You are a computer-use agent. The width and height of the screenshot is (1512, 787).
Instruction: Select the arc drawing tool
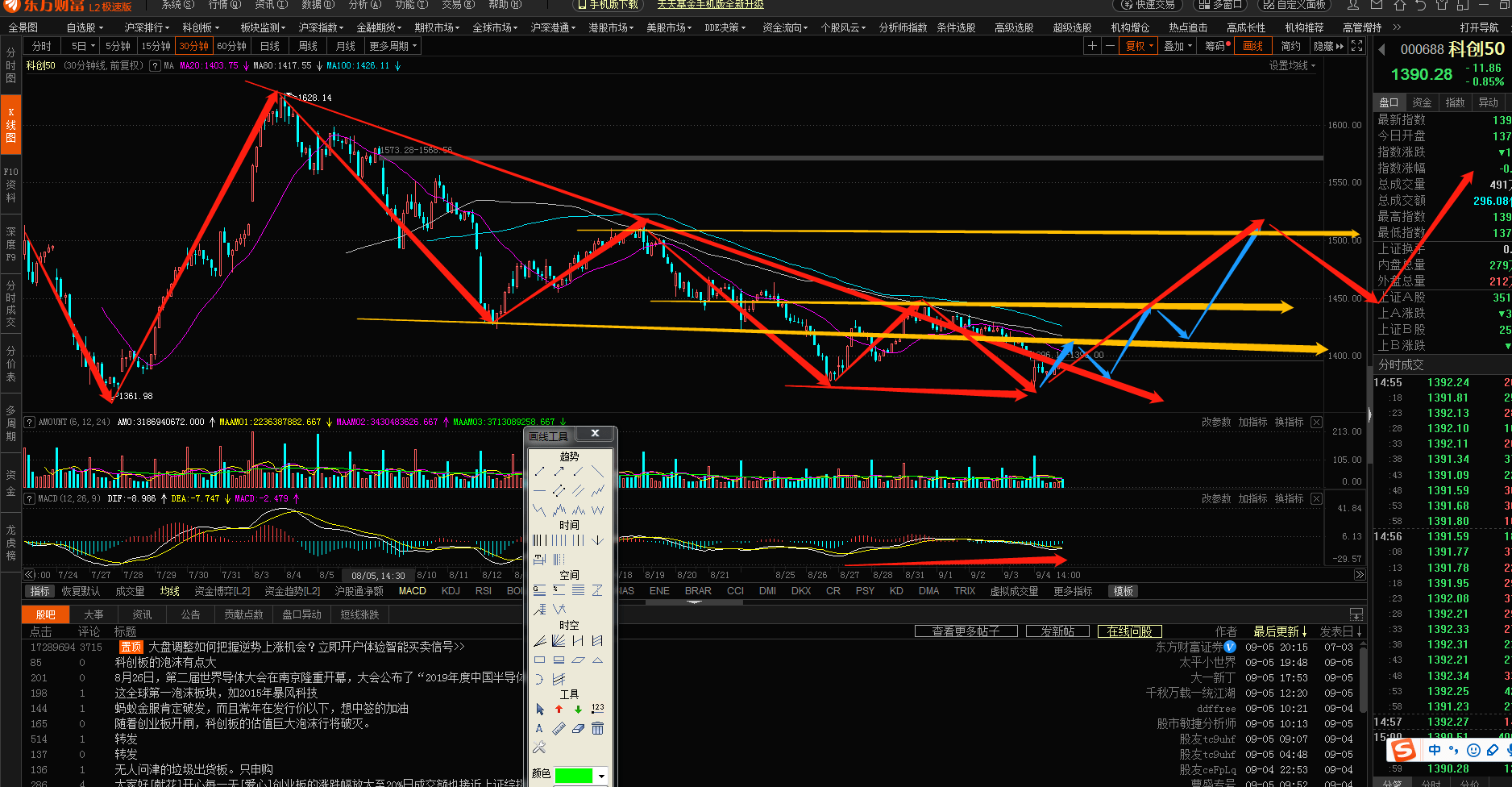539,679
